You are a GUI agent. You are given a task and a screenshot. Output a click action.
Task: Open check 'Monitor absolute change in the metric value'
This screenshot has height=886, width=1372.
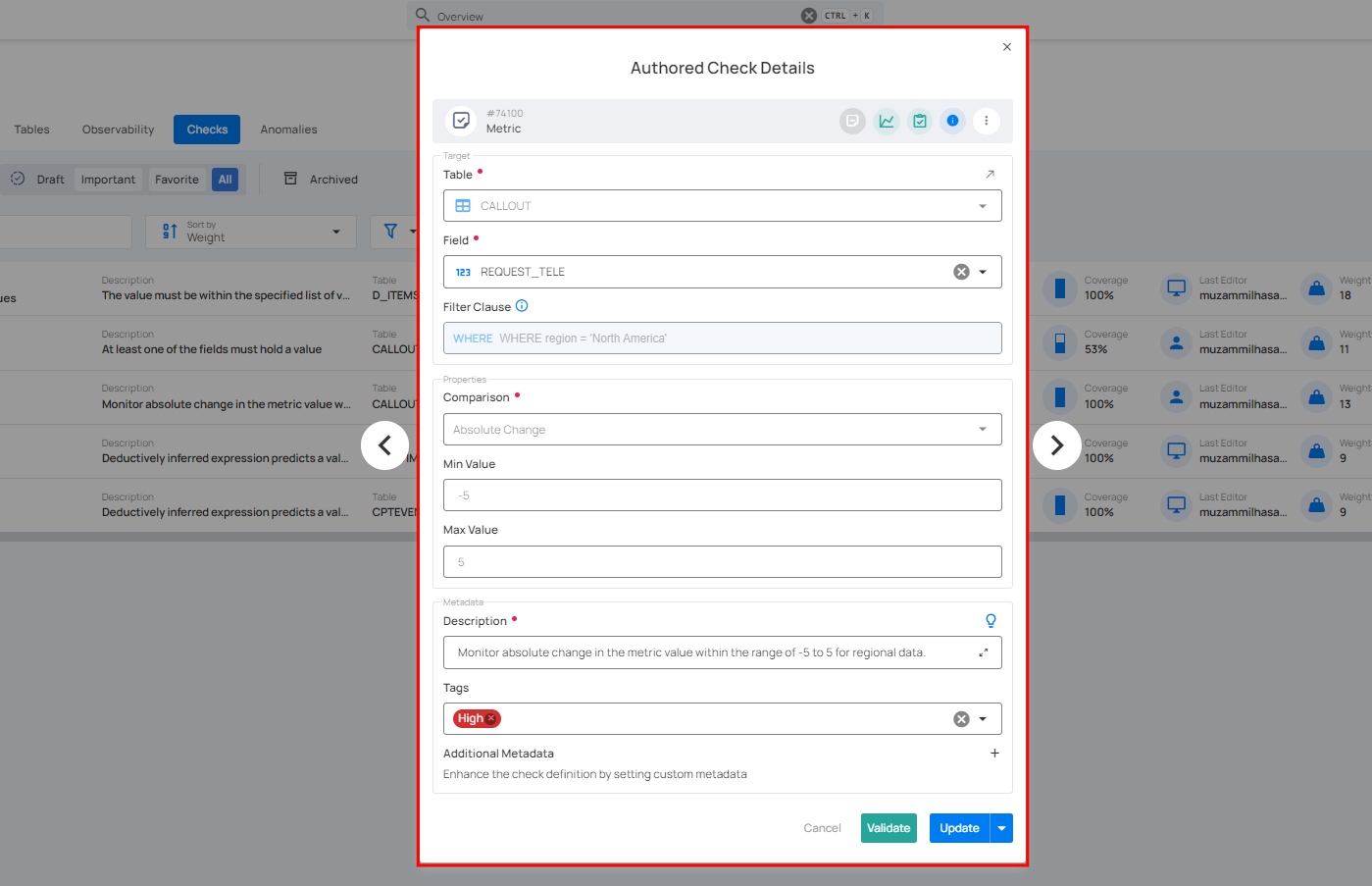[226, 404]
